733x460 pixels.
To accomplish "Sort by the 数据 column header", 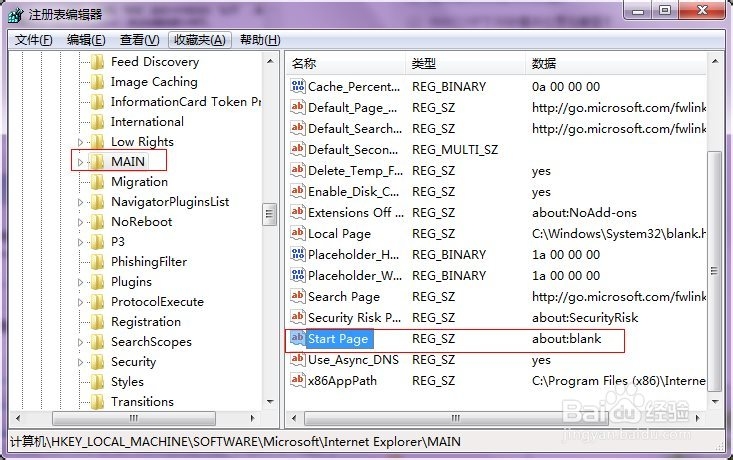I will click(616, 64).
